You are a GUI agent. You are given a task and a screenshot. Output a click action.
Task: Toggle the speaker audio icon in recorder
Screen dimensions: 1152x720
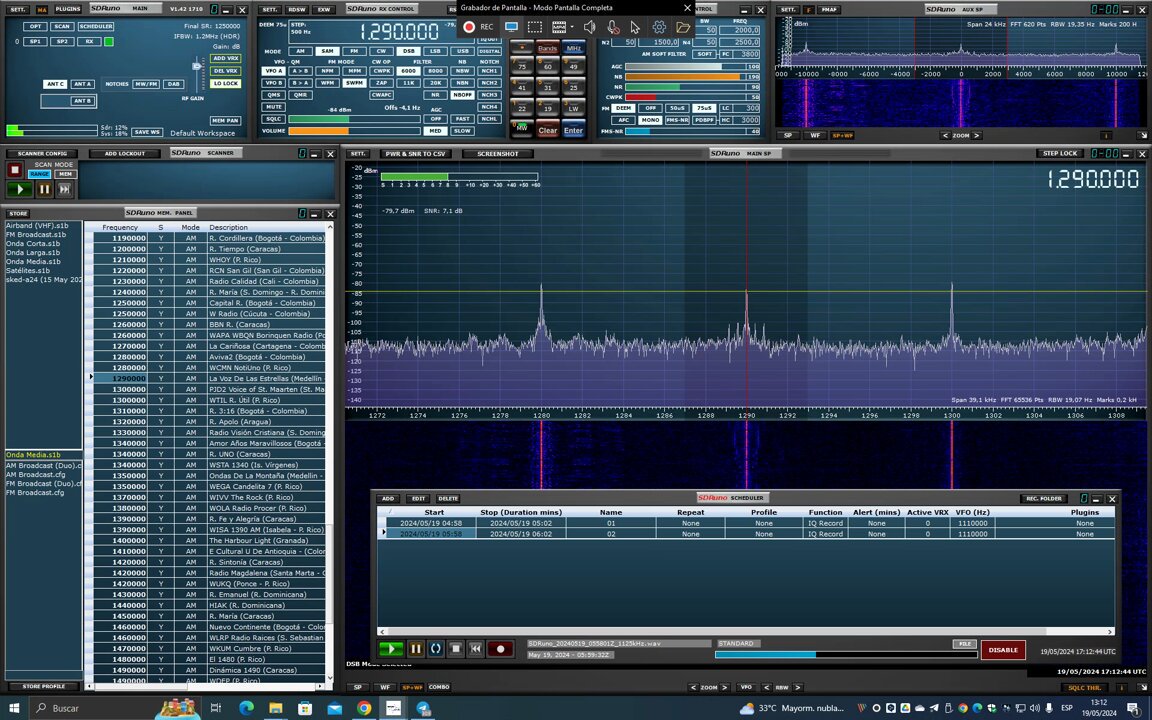[589, 26]
